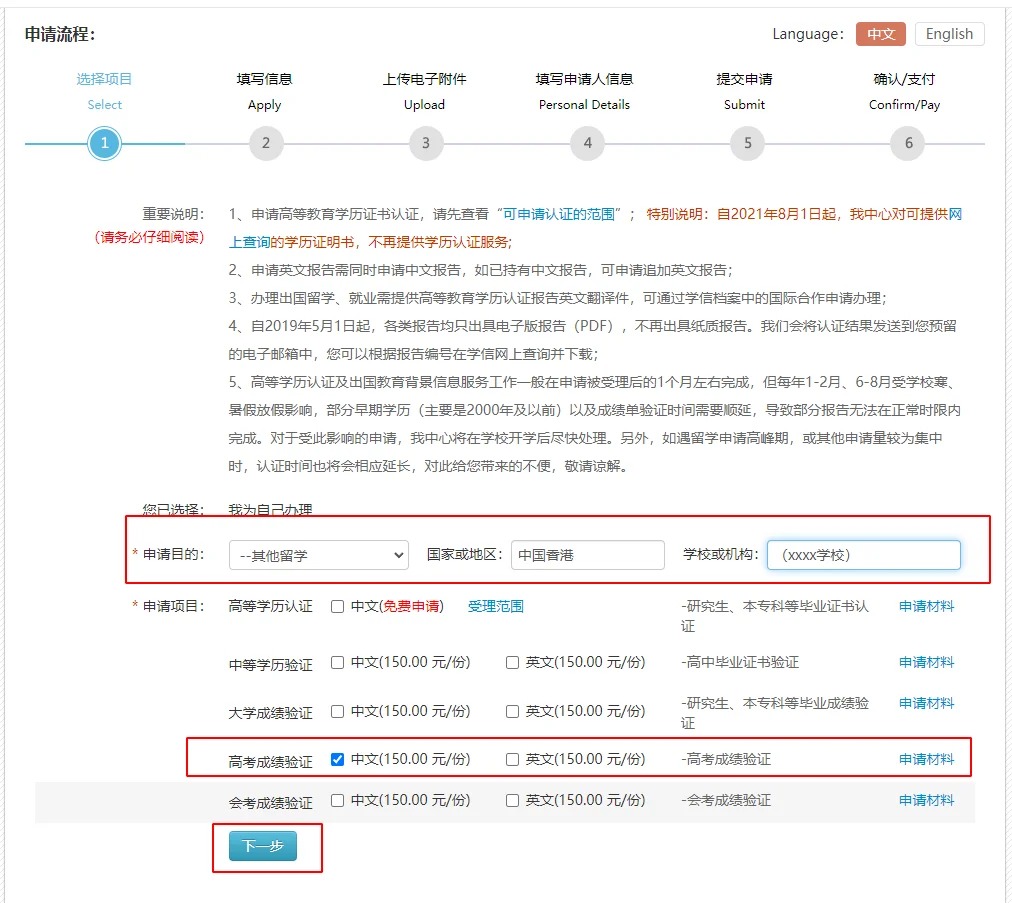Screen dimensions: 1012x903
Task: Select the 提交申请 Submit step label
Action: (x=744, y=92)
